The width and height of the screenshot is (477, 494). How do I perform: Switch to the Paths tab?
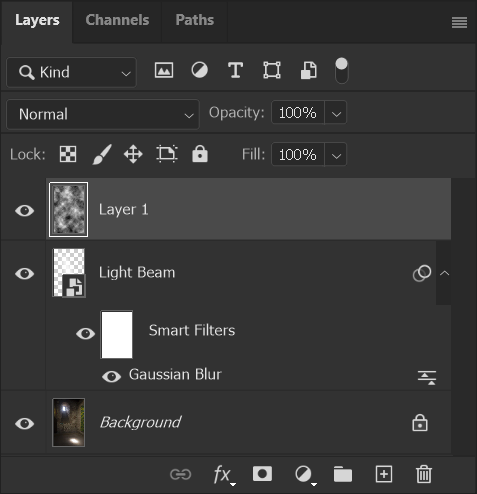195,20
